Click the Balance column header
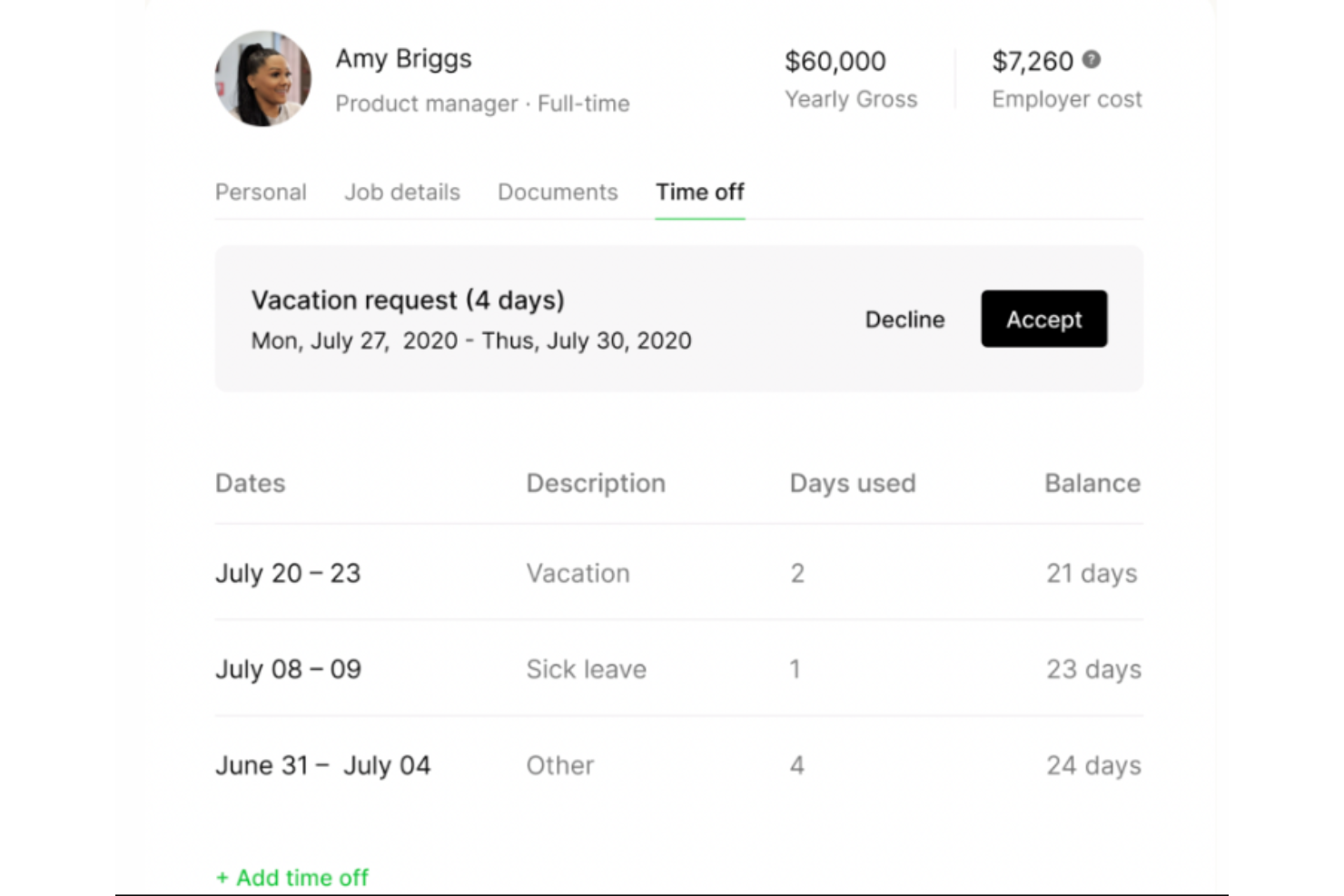Image resolution: width=1344 pixels, height=896 pixels. pyautogui.click(x=1092, y=483)
